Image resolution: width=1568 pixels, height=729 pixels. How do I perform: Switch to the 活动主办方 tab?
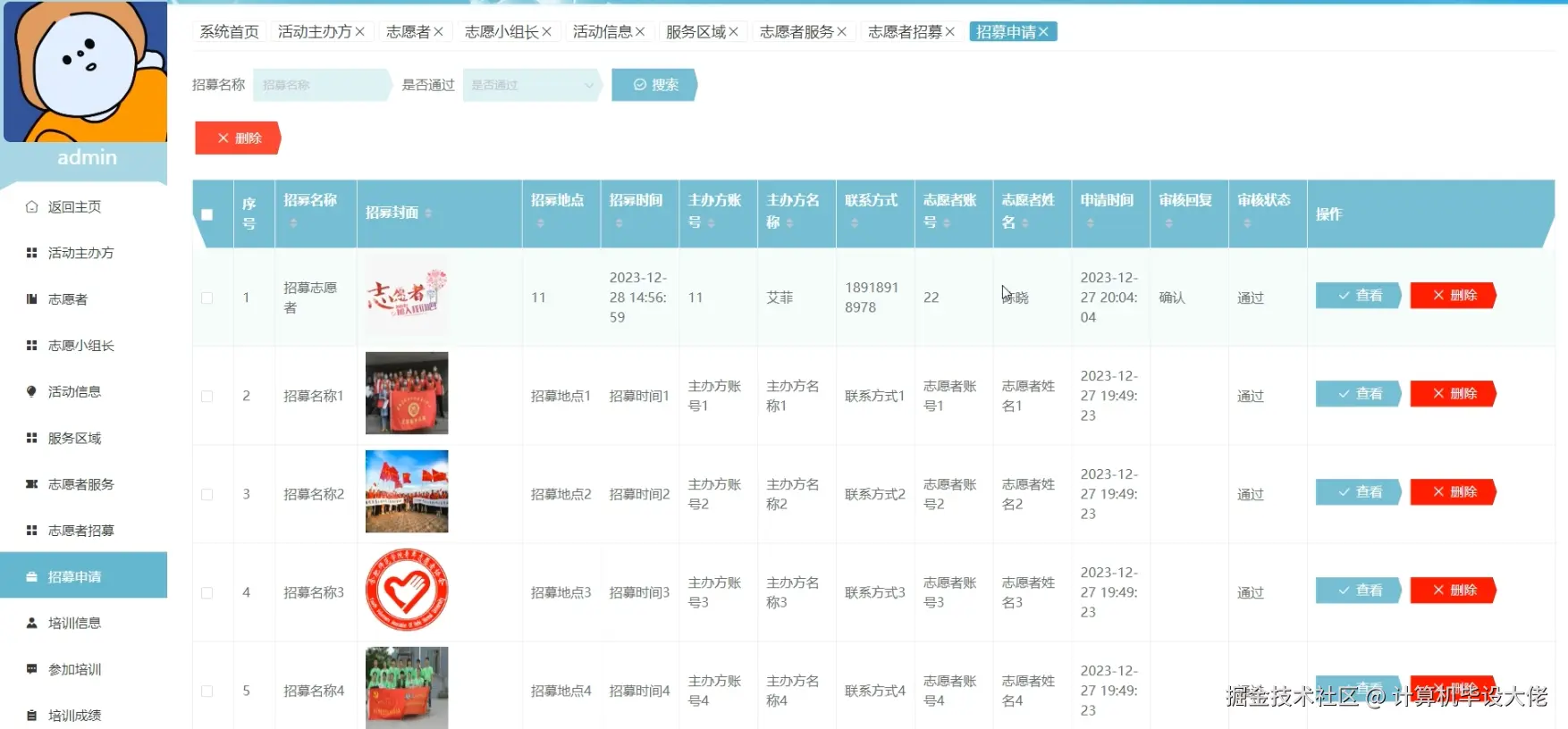click(315, 31)
